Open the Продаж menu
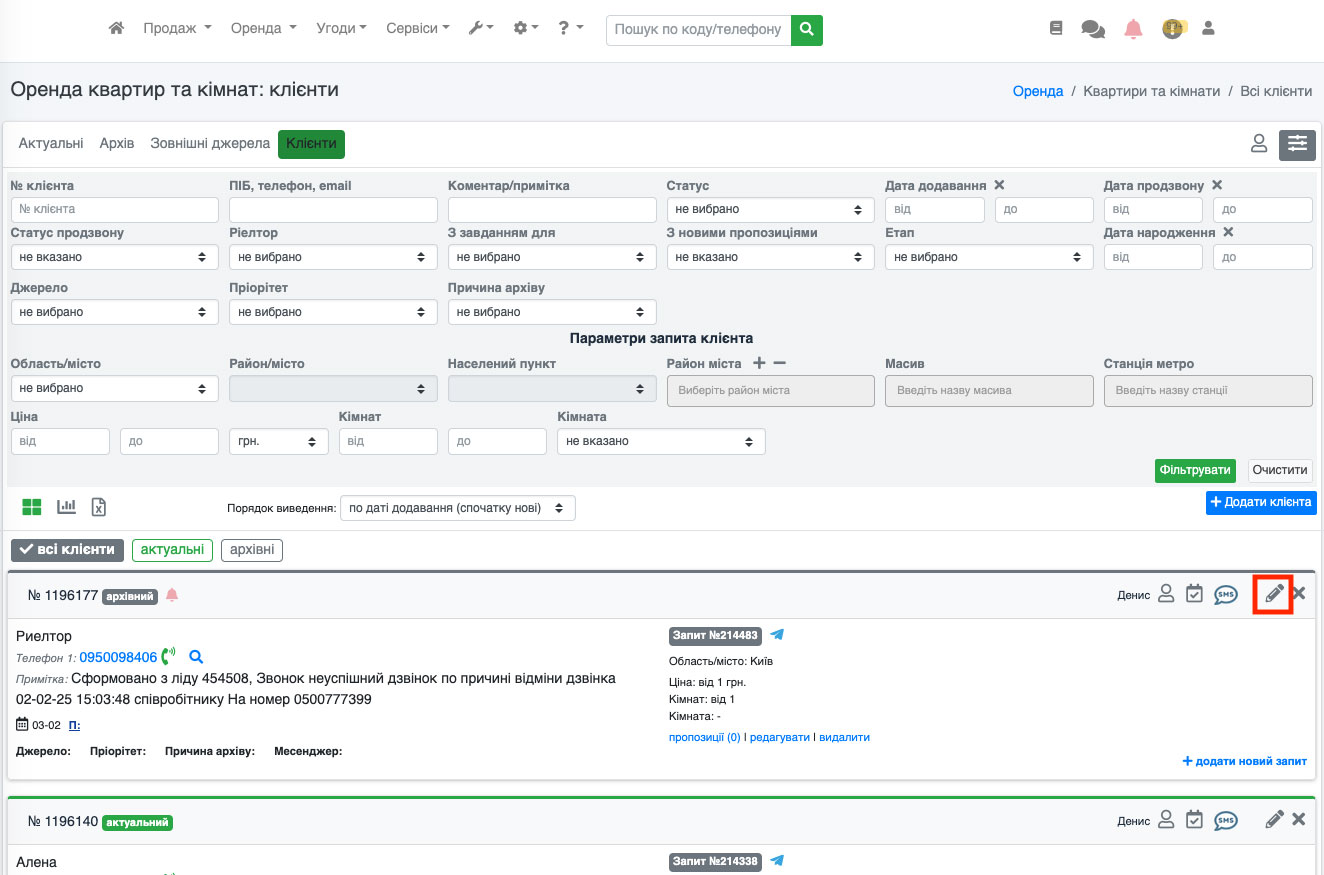The image size is (1324, 875). [177, 29]
